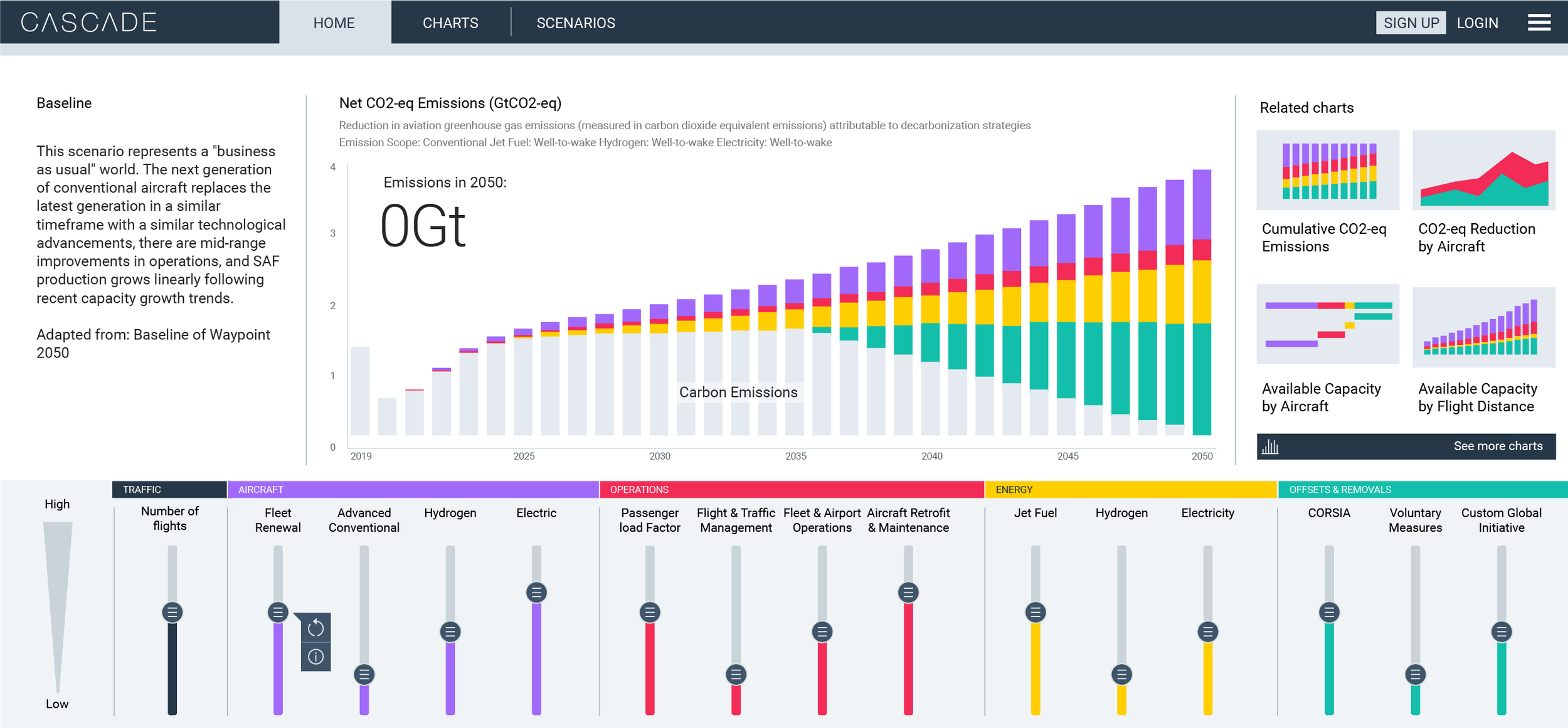The image size is (1568, 728).
Task: Click the reset icon beside Fleet Renewal
Action: (315, 628)
